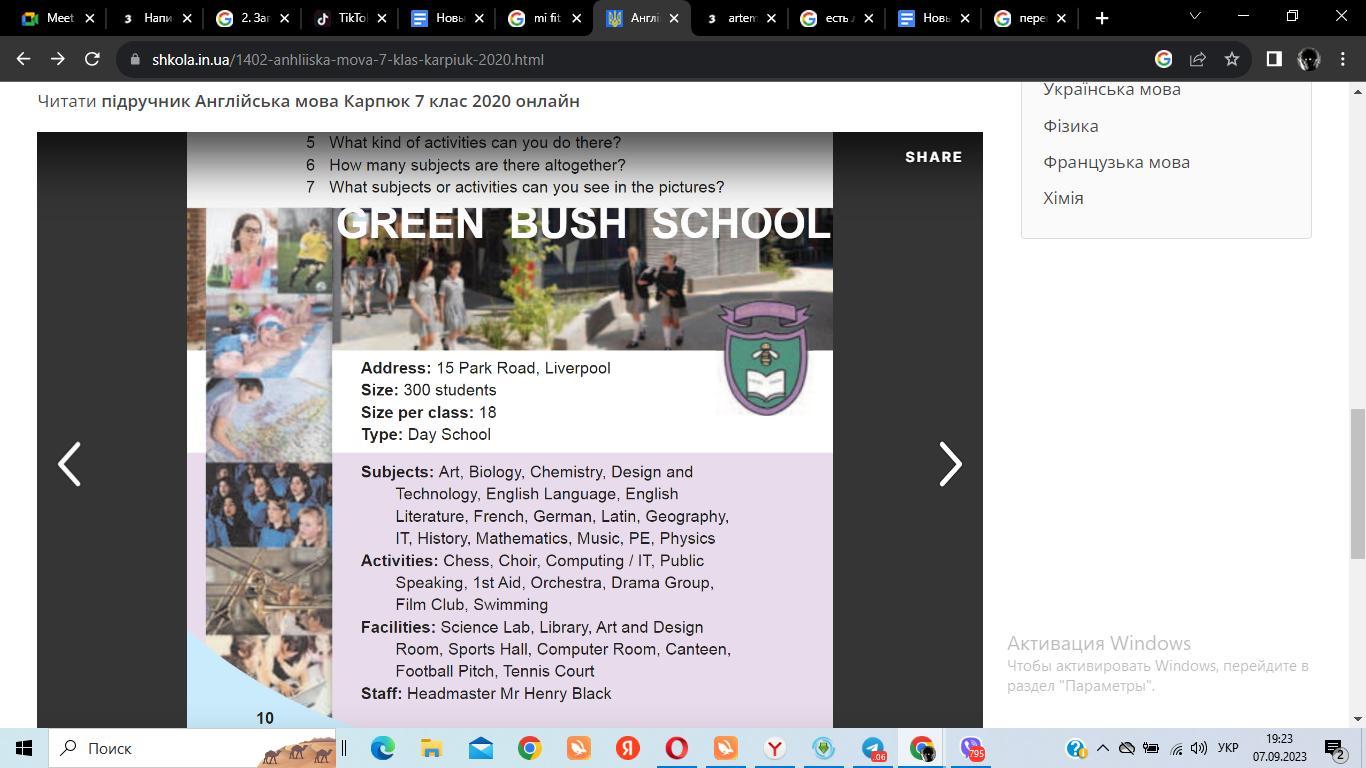Image resolution: width=1366 pixels, height=768 pixels.
Task: Click the share page icon in address bar
Action: click(1198, 59)
